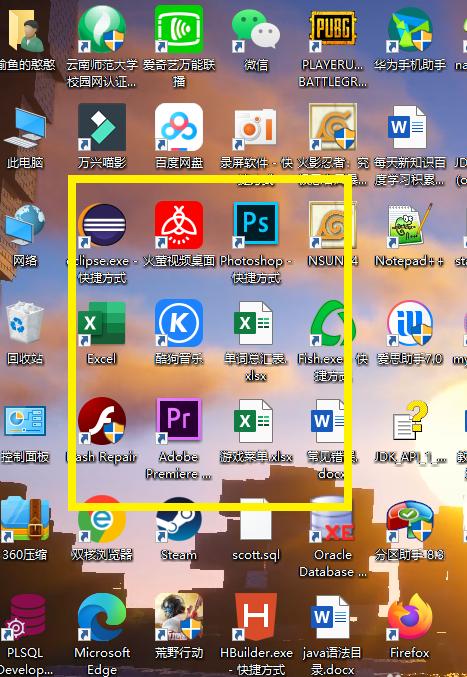Launch the Flash Repair shortcut
Viewport: 467px width, 677px height.
coord(102,421)
